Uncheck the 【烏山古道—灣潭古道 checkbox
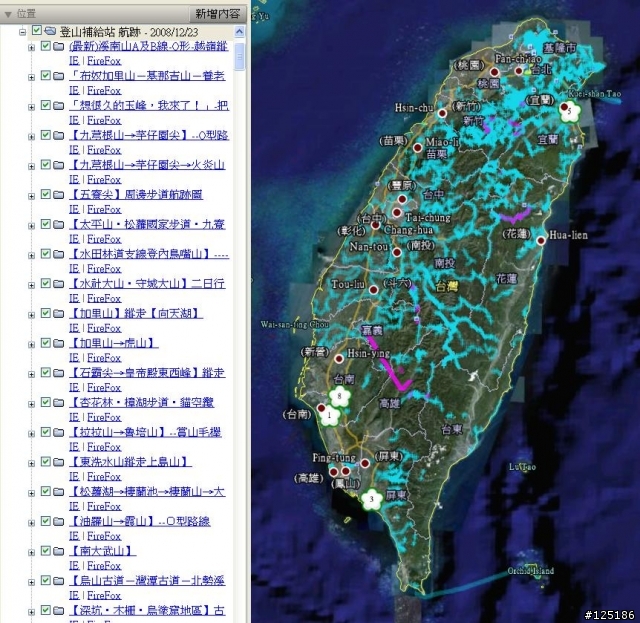The height and width of the screenshot is (623, 640). [45, 580]
